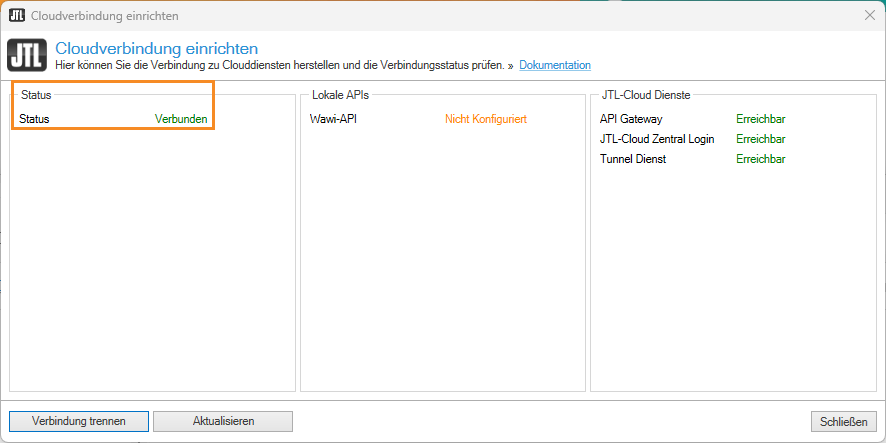This screenshot has width=886, height=443.
Task: Click the Tunnel Dienst service label
Action: click(x=632, y=159)
